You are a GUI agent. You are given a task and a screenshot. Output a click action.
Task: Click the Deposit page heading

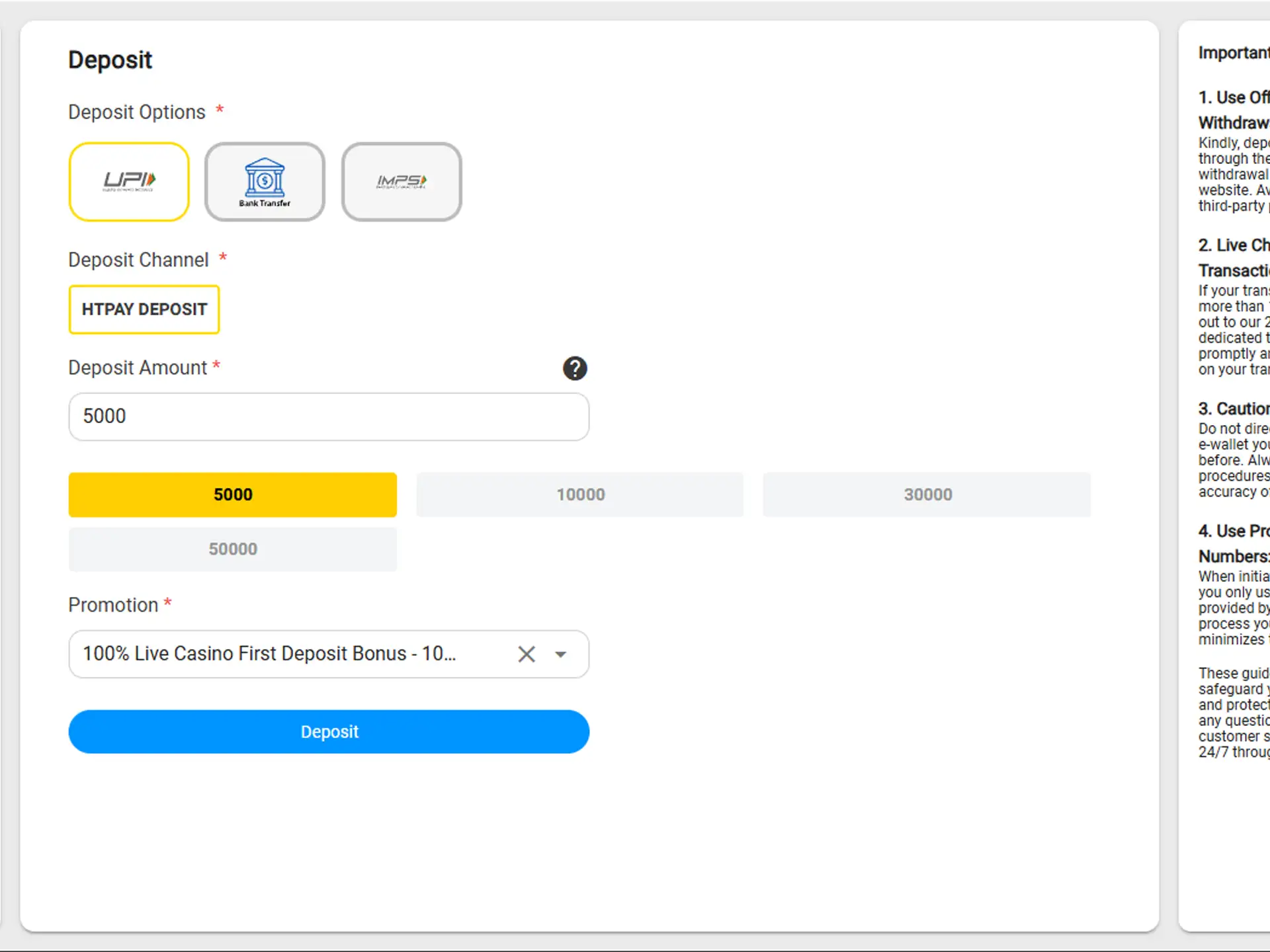point(110,60)
